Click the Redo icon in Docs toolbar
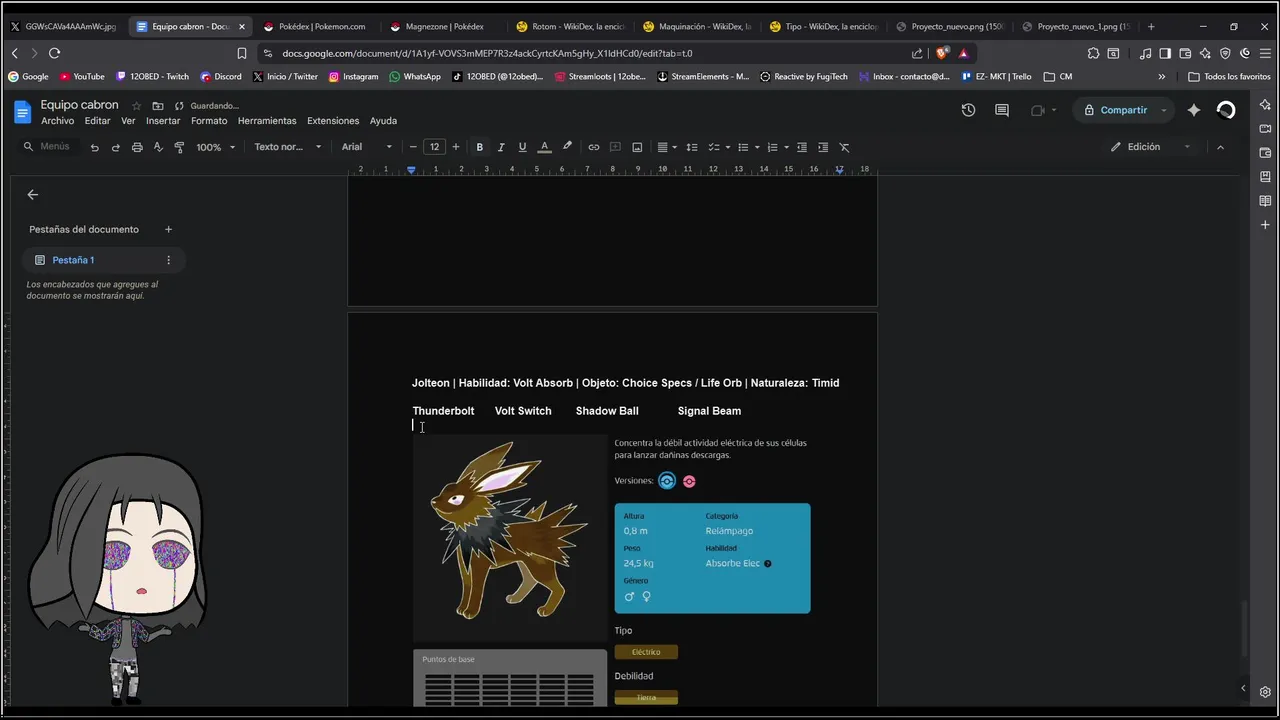 tap(115, 147)
